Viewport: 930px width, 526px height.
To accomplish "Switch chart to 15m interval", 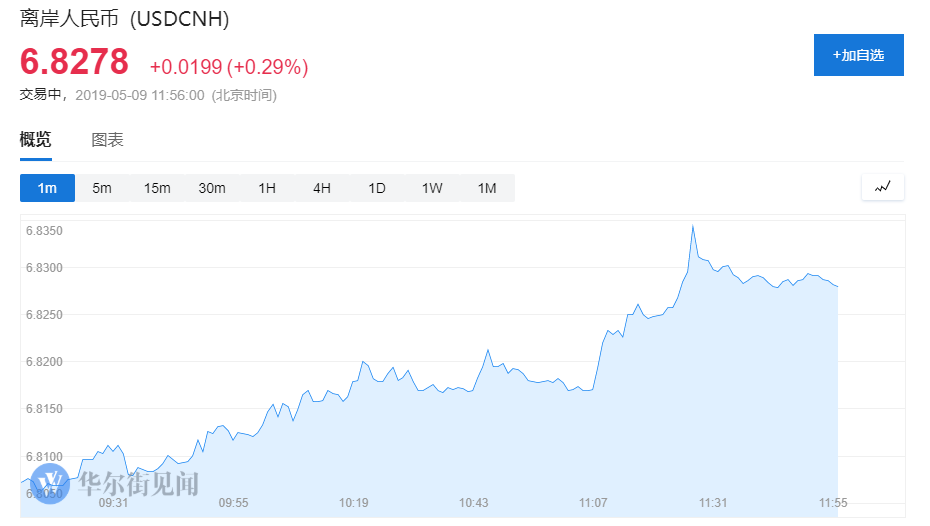I will click(x=157, y=188).
